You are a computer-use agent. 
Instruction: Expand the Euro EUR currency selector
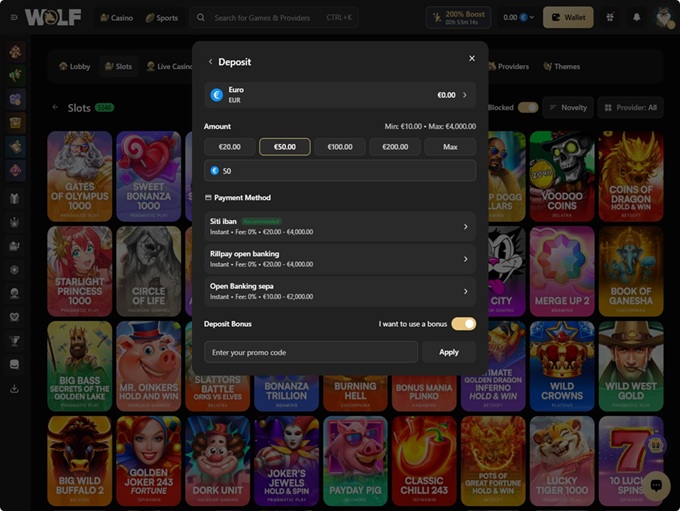340,95
